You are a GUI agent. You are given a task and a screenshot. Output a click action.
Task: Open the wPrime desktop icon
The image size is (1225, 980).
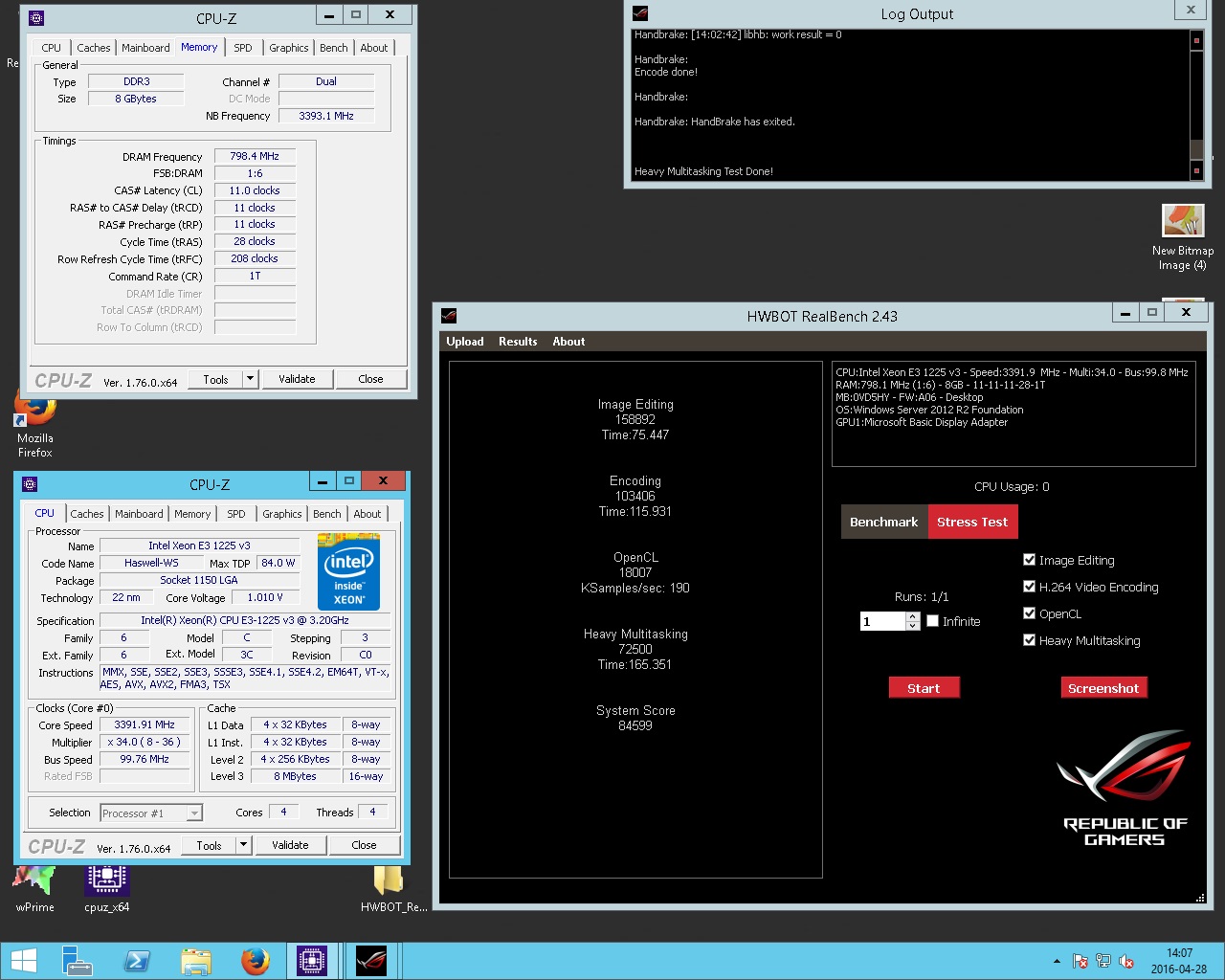click(x=34, y=889)
